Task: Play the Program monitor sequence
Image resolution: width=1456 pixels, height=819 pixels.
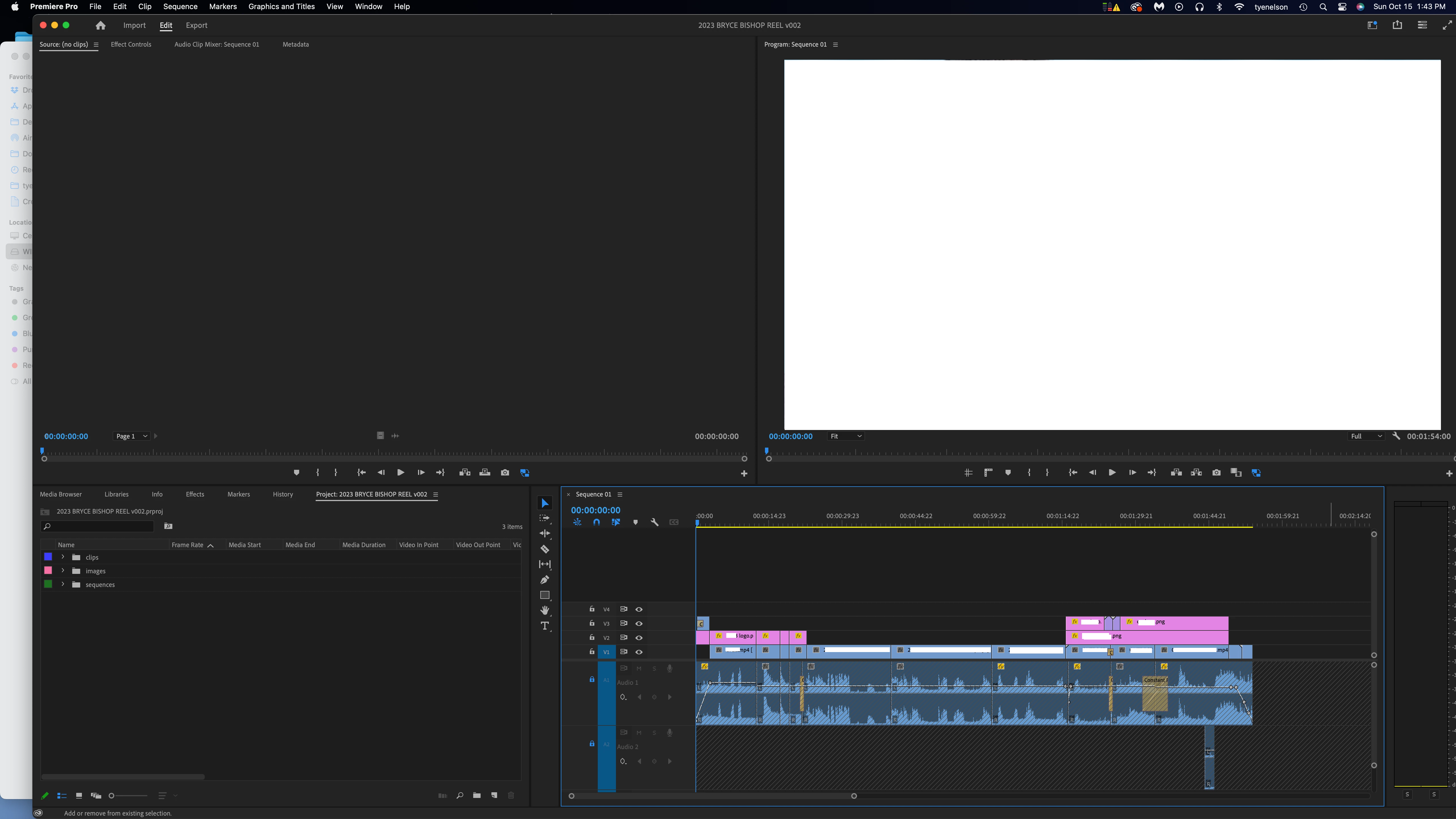Action: coord(1112,473)
